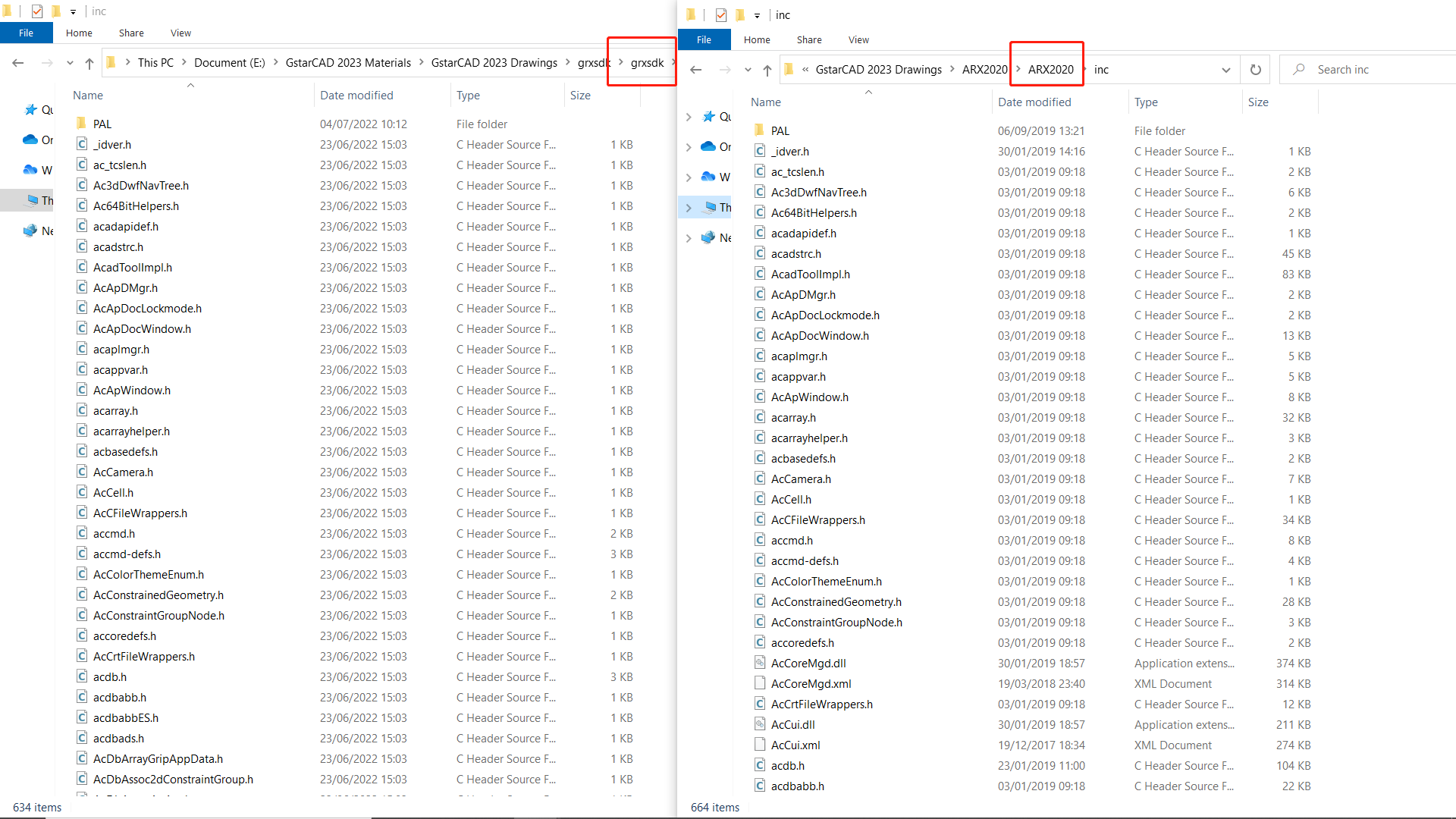The width and height of the screenshot is (1456, 819).
Task: Click ARX2020 breadcrumb before inc
Action: click(x=1050, y=69)
